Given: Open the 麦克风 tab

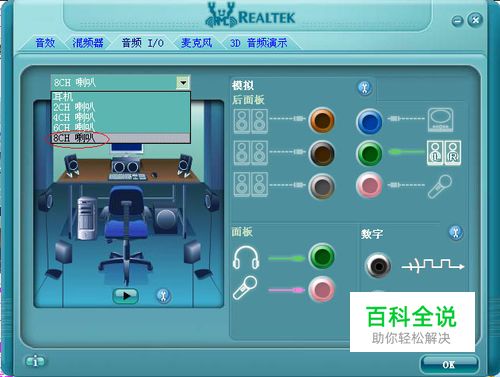Looking at the screenshot, I should tap(196, 43).
